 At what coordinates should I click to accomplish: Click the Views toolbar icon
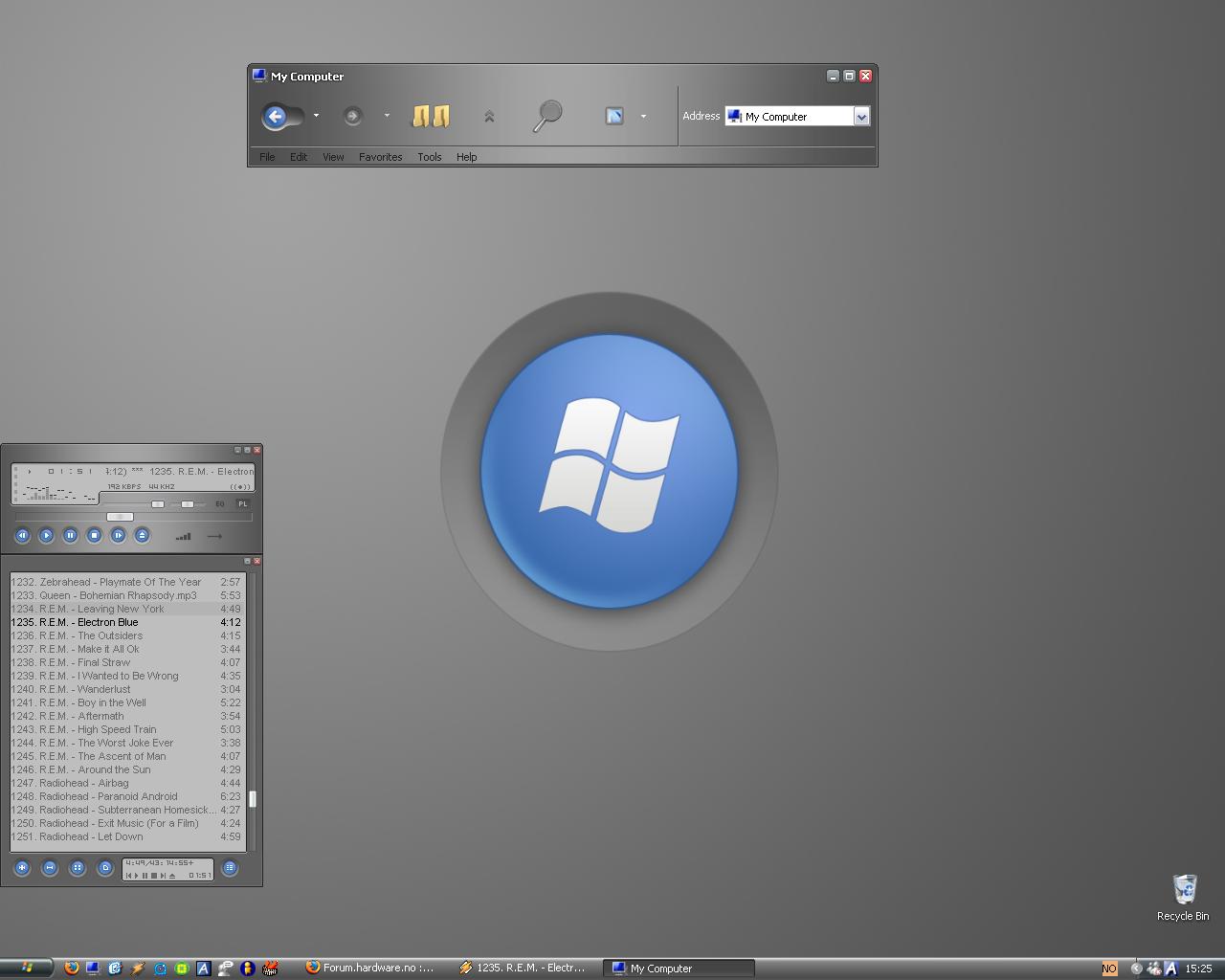(x=614, y=116)
